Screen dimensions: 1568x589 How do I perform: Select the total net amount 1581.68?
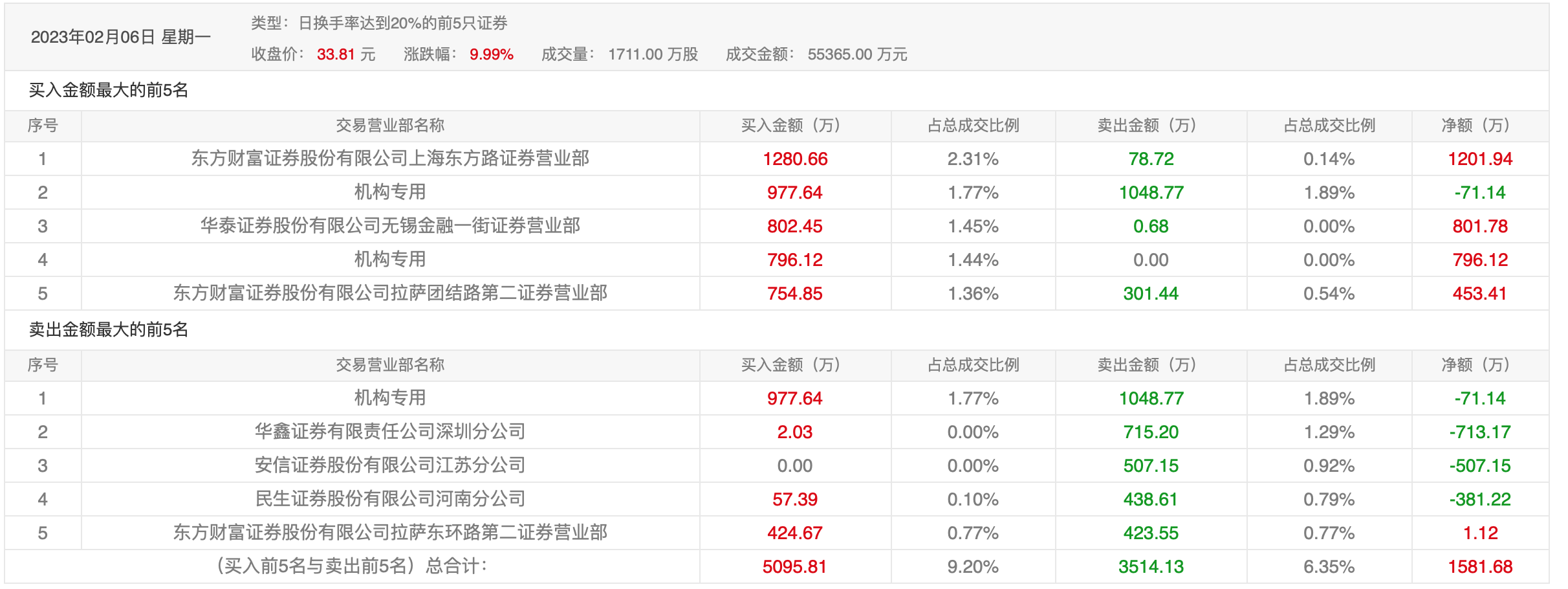tap(1479, 567)
